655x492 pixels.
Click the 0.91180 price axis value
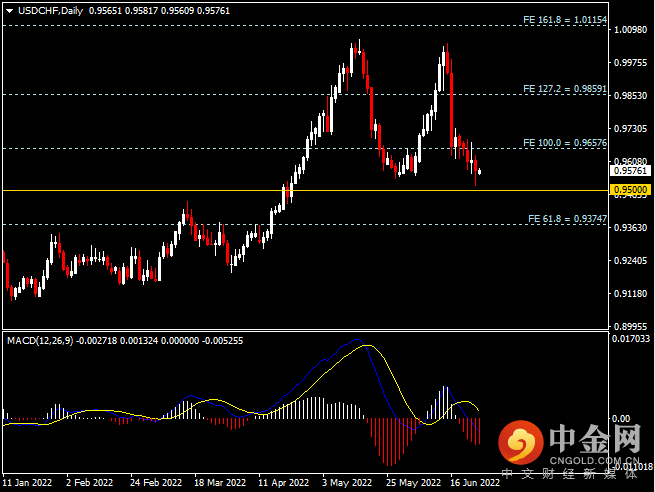click(x=630, y=294)
